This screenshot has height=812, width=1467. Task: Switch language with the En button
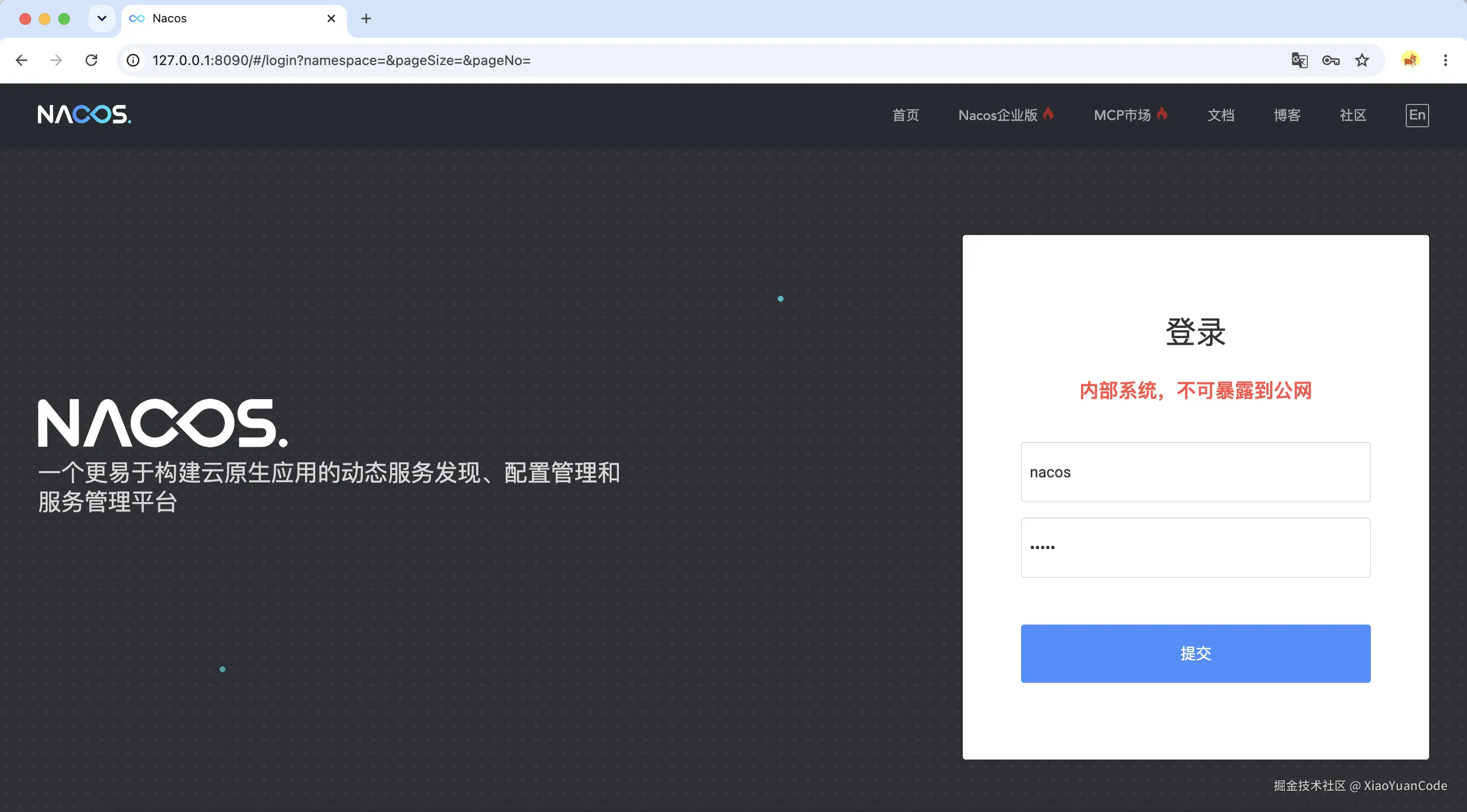point(1417,115)
